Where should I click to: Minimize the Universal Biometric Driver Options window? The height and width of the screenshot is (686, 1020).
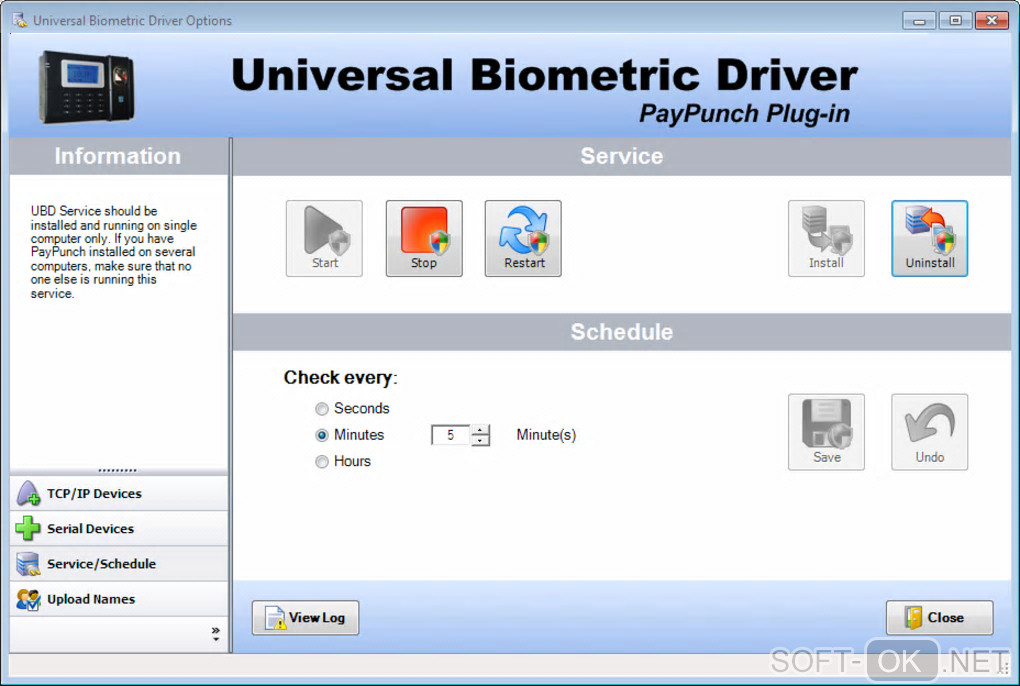pos(919,20)
